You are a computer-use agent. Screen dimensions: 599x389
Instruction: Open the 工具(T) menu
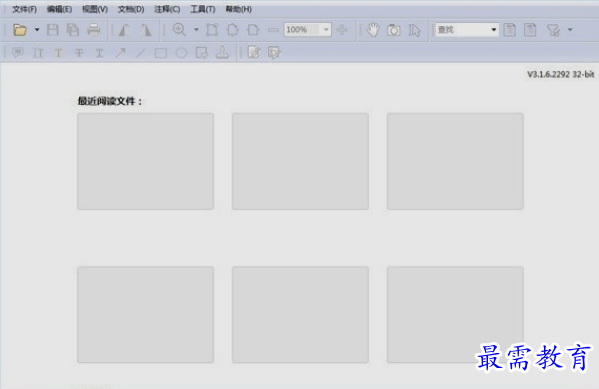pos(202,9)
